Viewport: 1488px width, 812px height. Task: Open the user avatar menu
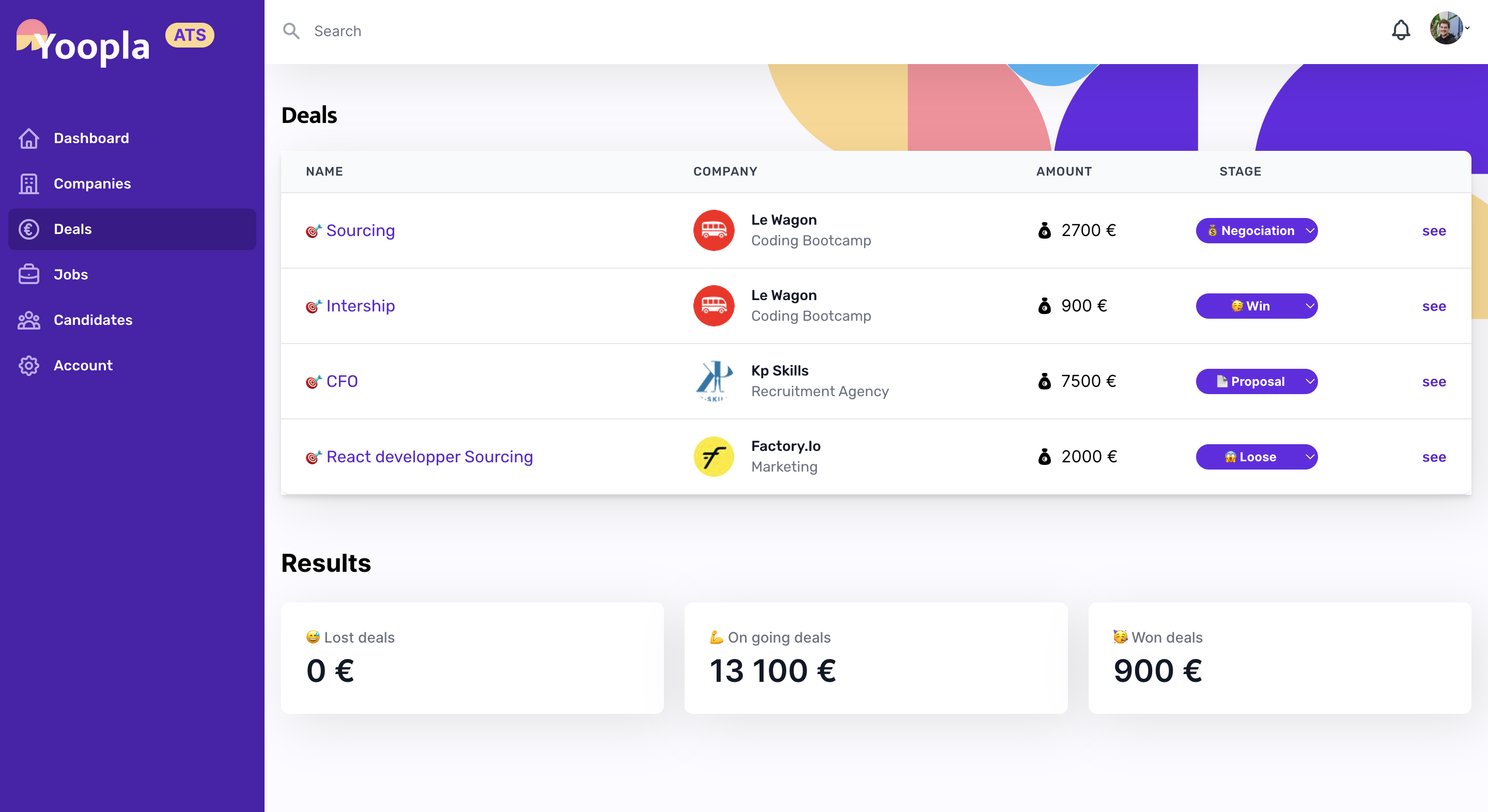[x=1448, y=28]
